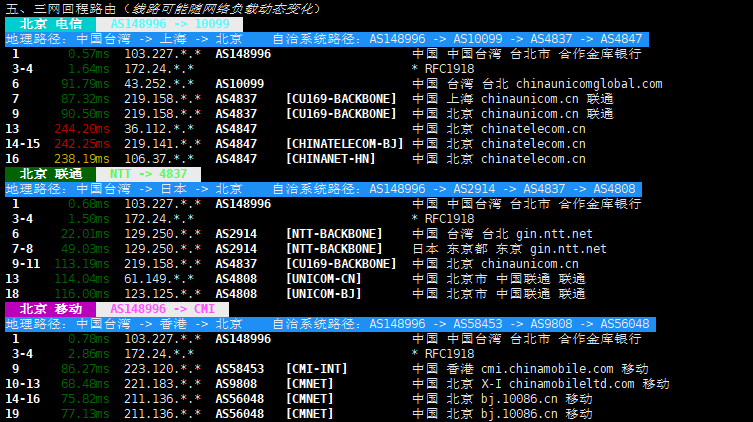Select the [CHINANET-HN] network tag

coord(331,159)
